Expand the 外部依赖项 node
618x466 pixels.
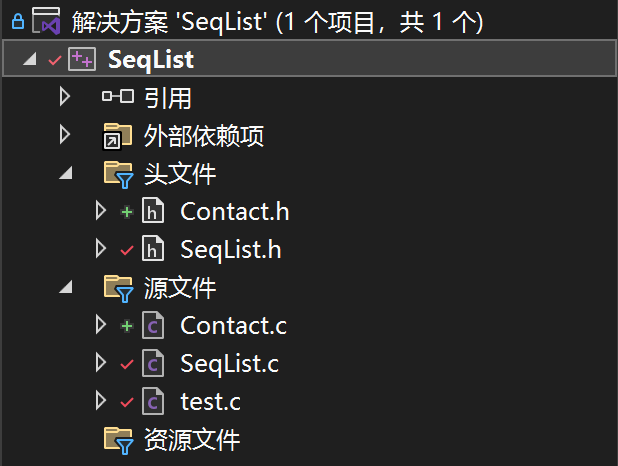[x=64, y=134]
